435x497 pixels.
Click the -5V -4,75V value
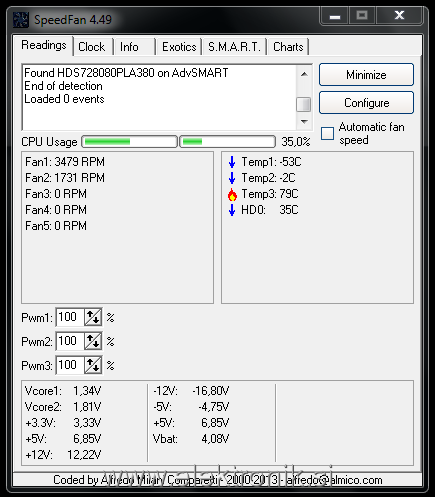[214, 407]
